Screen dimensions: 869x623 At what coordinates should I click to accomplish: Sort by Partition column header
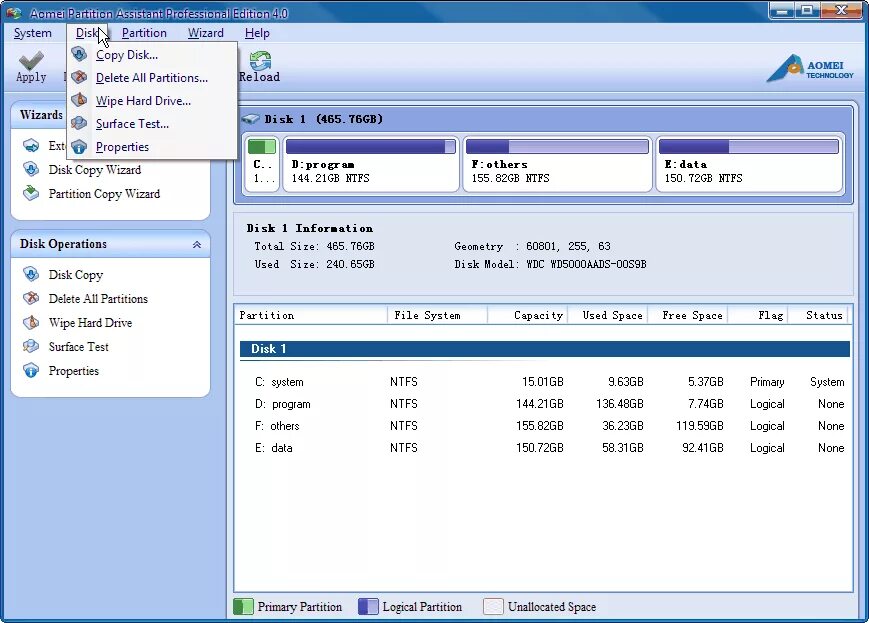(x=310, y=315)
